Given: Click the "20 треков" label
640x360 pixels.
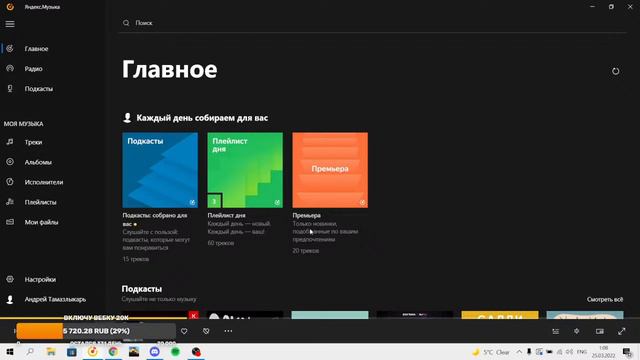Looking at the screenshot, I should [x=306, y=251].
